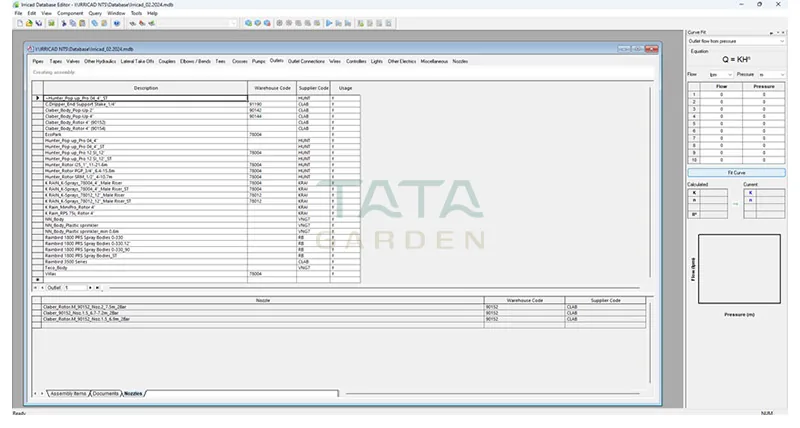Click the Fit Curve button
The width and height of the screenshot is (800, 428).
point(736,173)
